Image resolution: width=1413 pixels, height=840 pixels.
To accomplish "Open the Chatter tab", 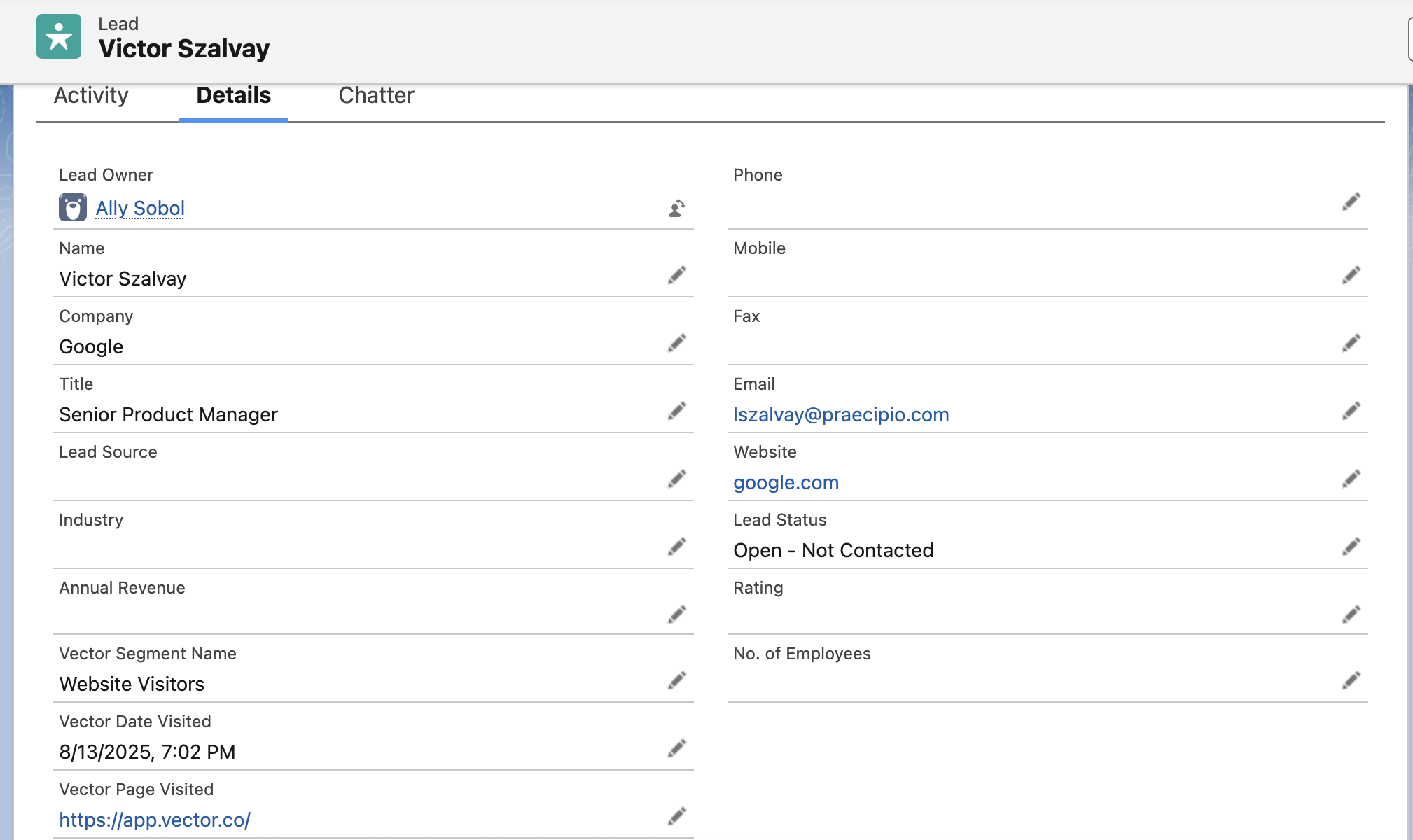I will [x=376, y=95].
